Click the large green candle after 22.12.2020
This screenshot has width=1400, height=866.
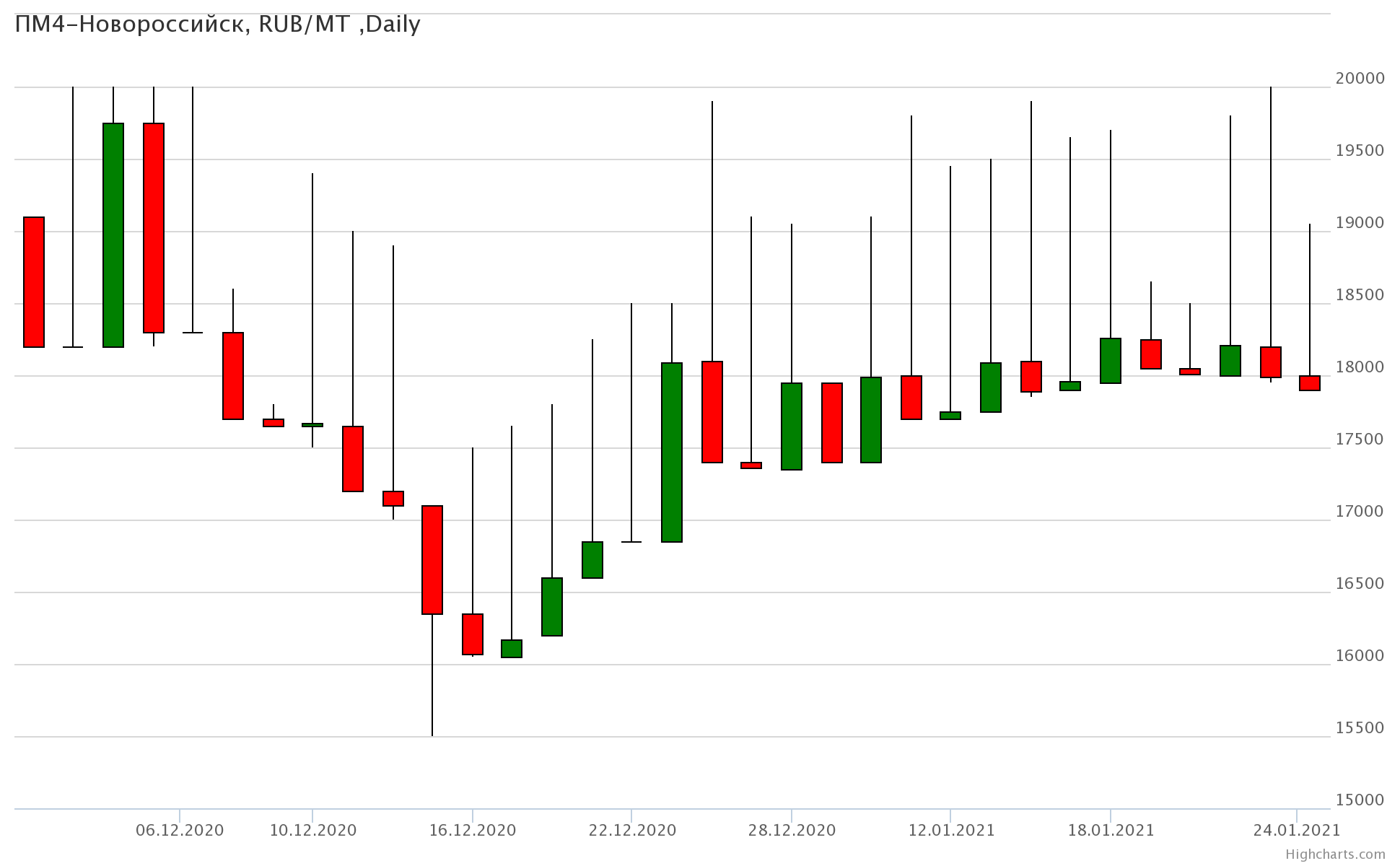(x=672, y=452)
